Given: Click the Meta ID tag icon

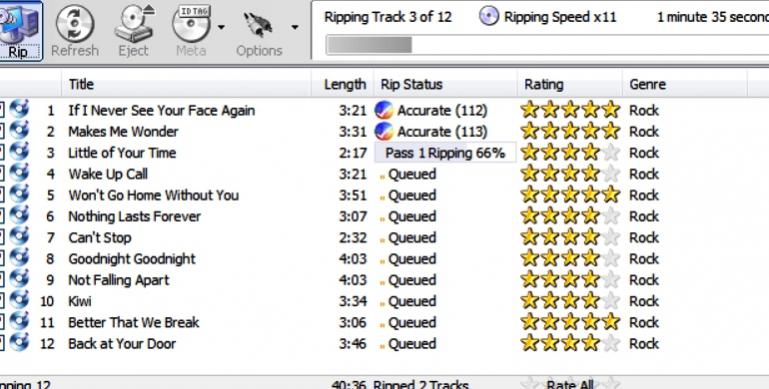Looking at the screenshot, I should 191,23.
